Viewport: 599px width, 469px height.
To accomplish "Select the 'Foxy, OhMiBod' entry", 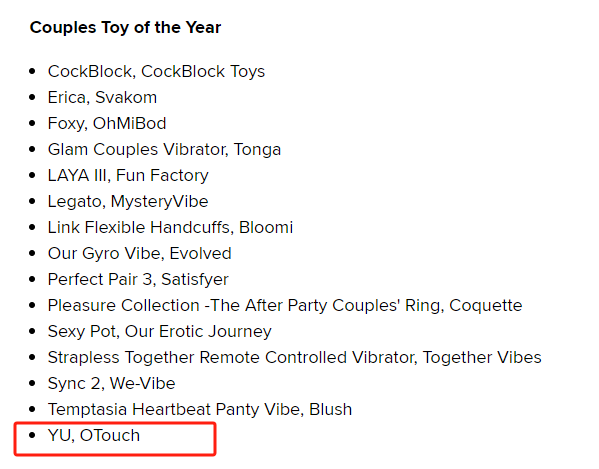I will (107, 123).
